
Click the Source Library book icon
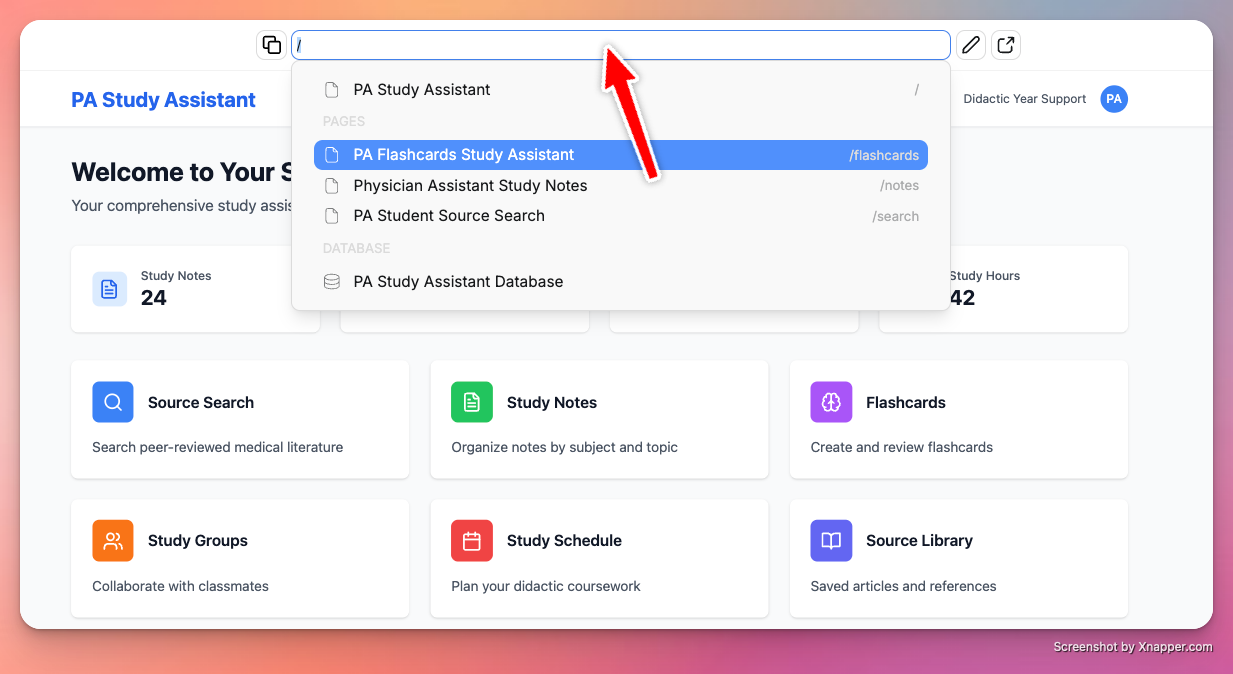831,541
